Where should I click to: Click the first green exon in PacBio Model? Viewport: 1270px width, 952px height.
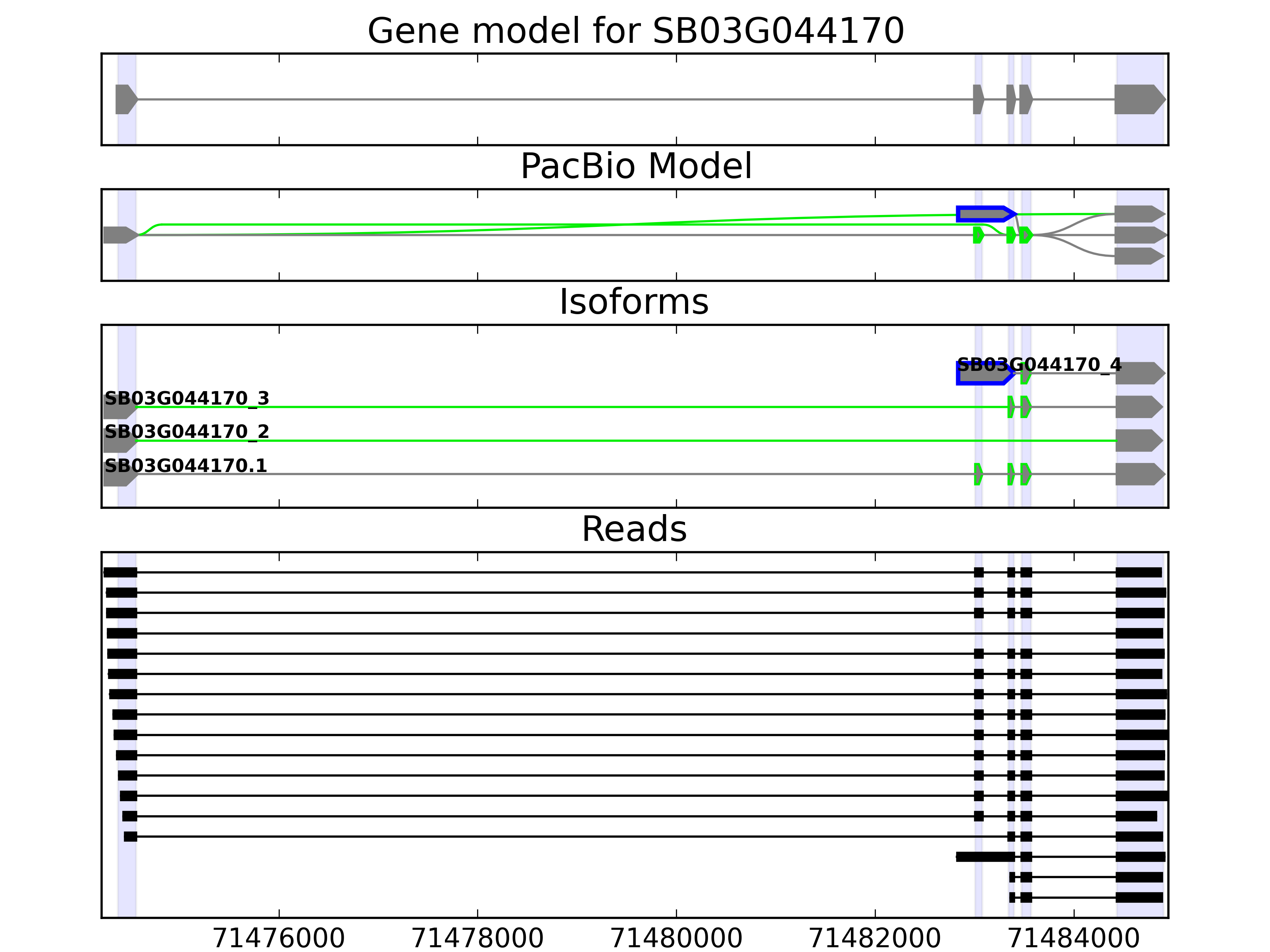pyautogui.click(x=978, y=235)
